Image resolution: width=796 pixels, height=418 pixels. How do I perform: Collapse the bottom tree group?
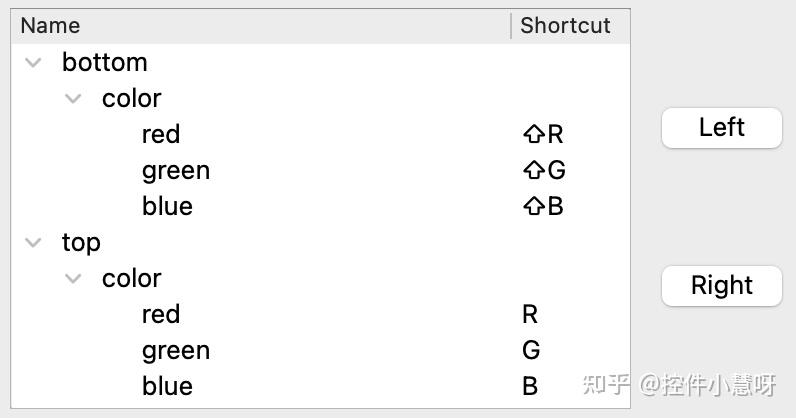pyautogui.click(x=33, y=62)
